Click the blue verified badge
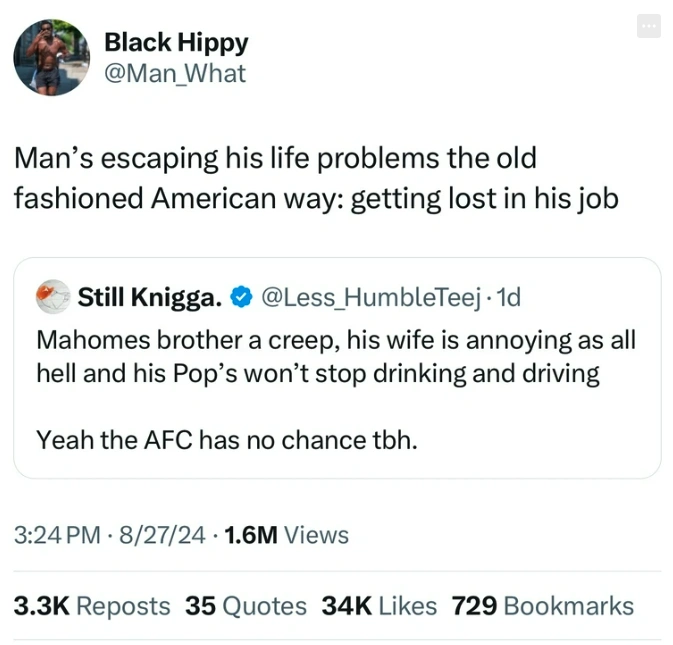This screenshot has height=645, width=673. pyautogui.click(x=241, y=297)
